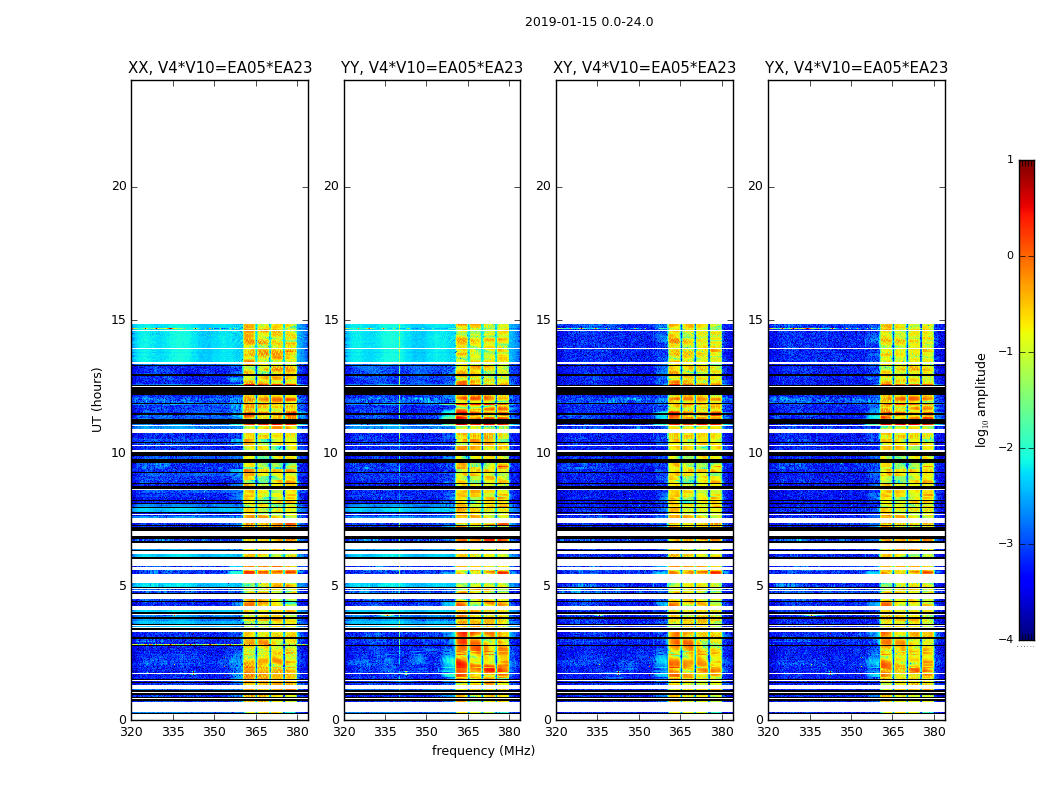Click the "UT (hours)" y-axis label

pyautogui.click(x=98, y=399)
